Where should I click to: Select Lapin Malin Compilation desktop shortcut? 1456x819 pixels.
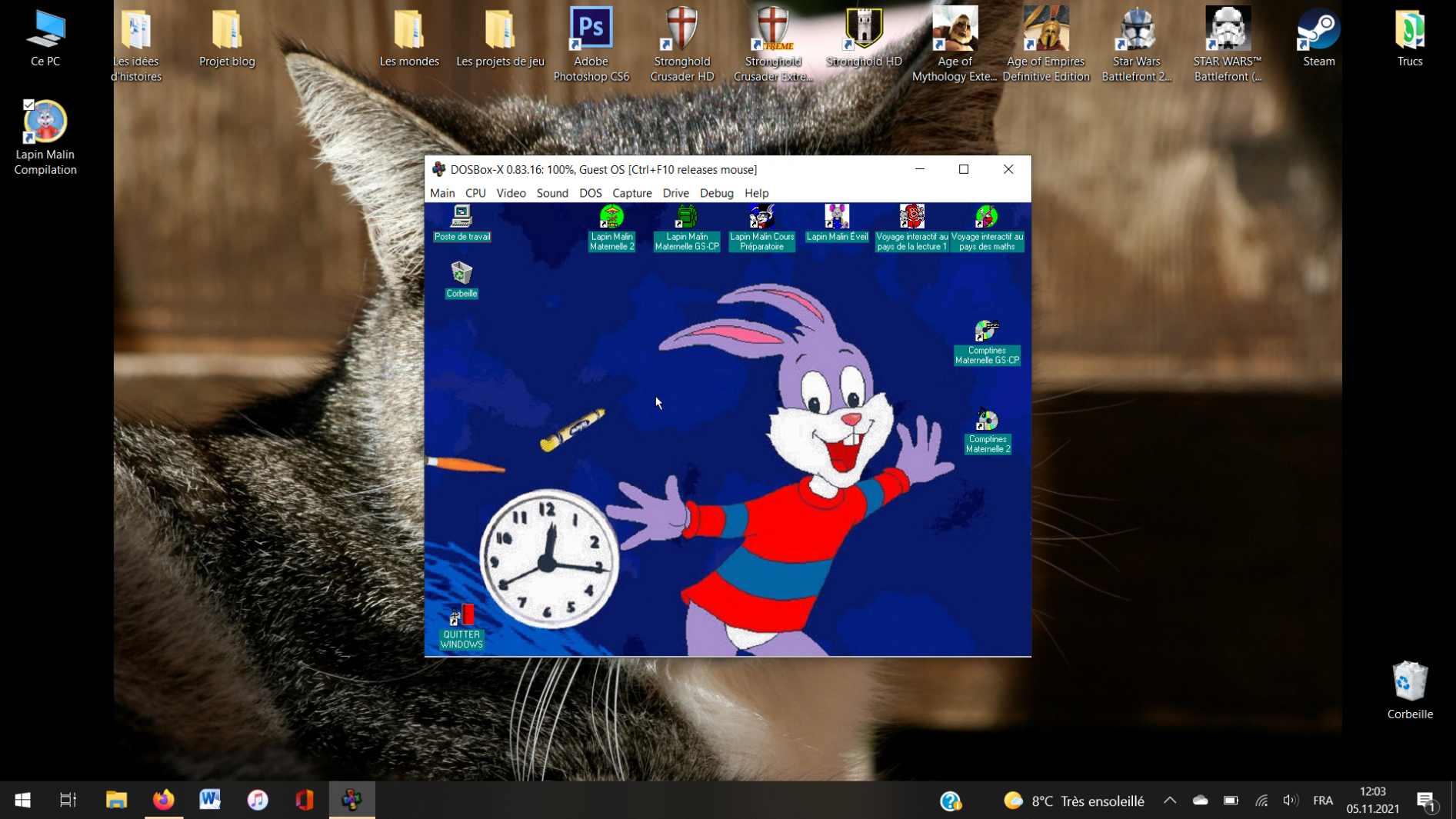(x=45, y=138)
